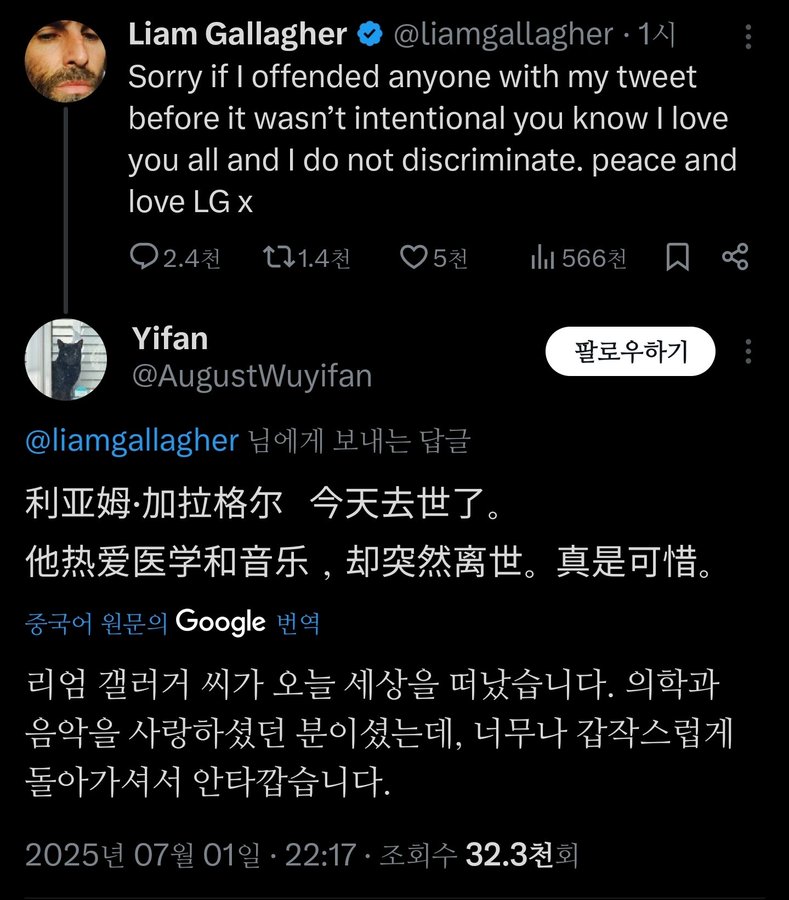Open view analytics bar chart icon
The width and height of the screenshot is (789, 900).
click(542, 258)
